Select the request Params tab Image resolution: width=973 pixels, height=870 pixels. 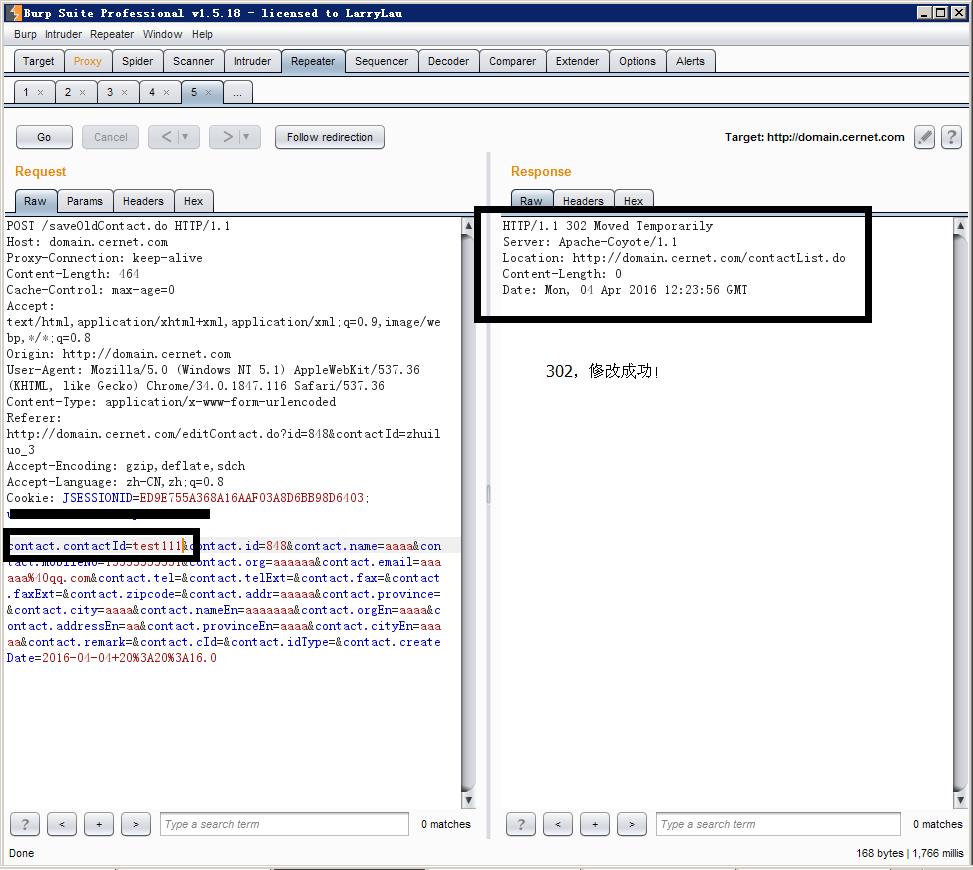[x=85, y=201]
